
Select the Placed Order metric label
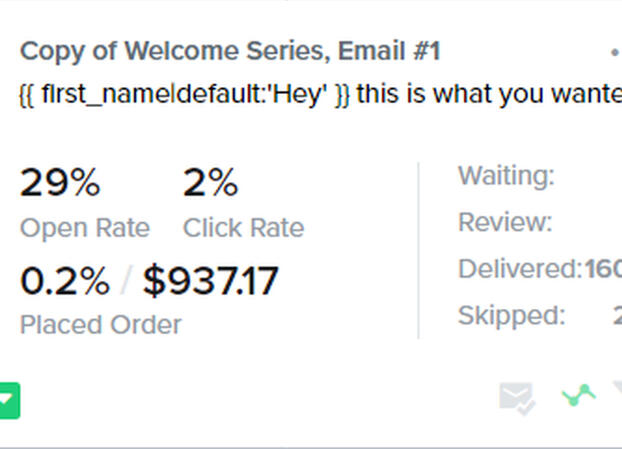101,325
